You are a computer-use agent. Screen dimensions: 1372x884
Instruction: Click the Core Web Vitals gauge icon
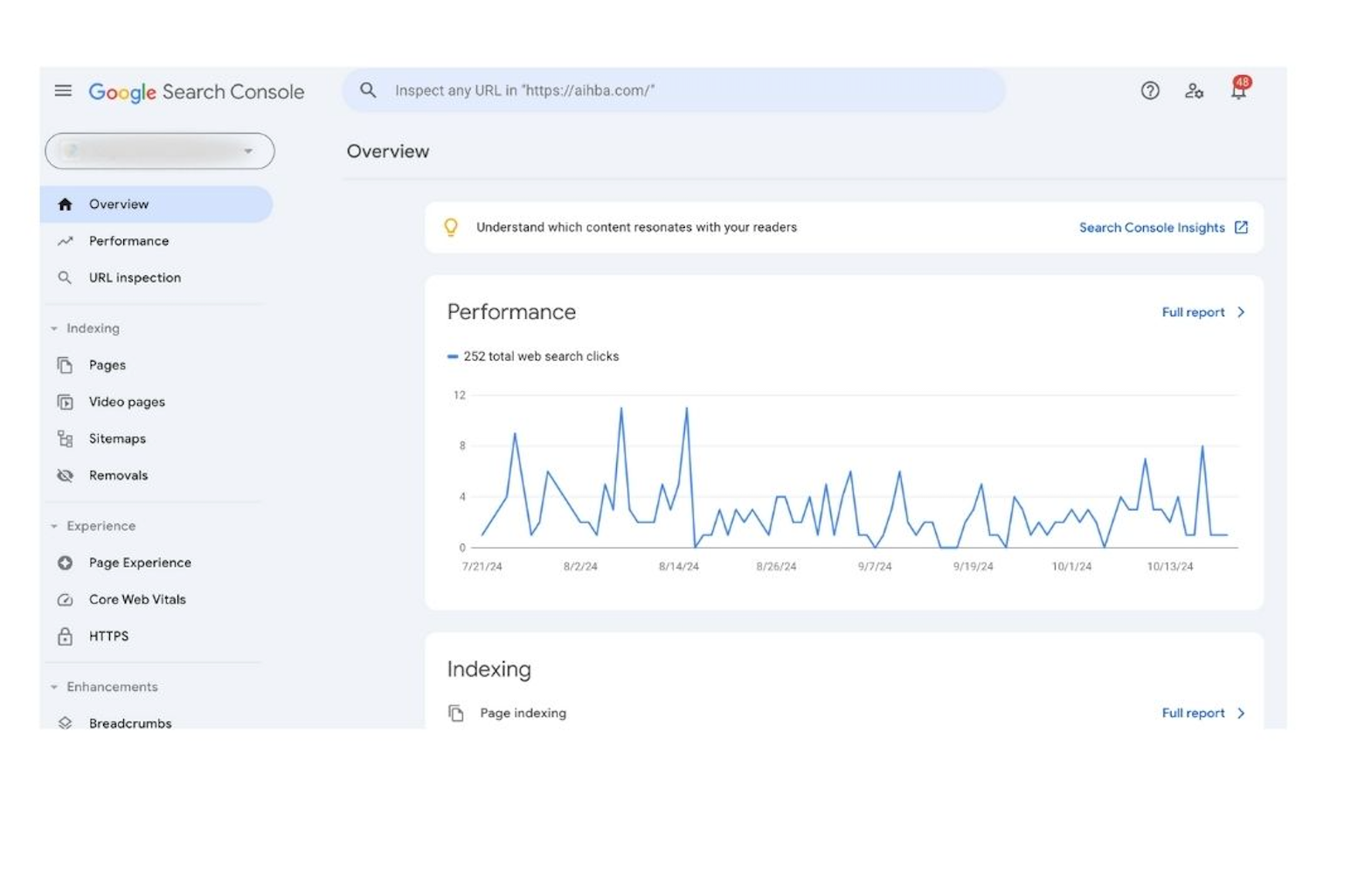[65, 599]
